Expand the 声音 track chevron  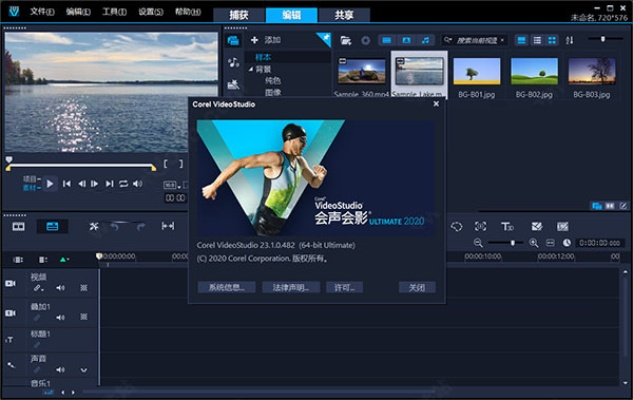pyautogui.click(x=83, y=370)
